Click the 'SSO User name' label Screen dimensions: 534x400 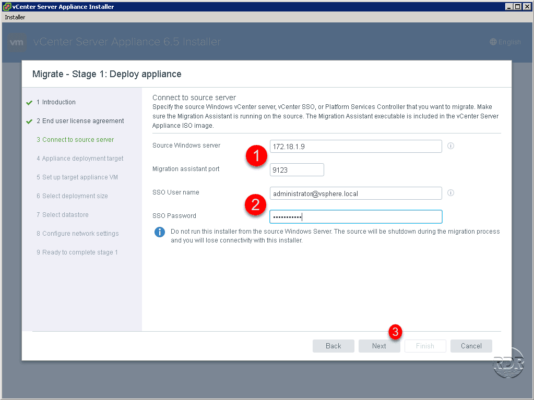[175, 192]
